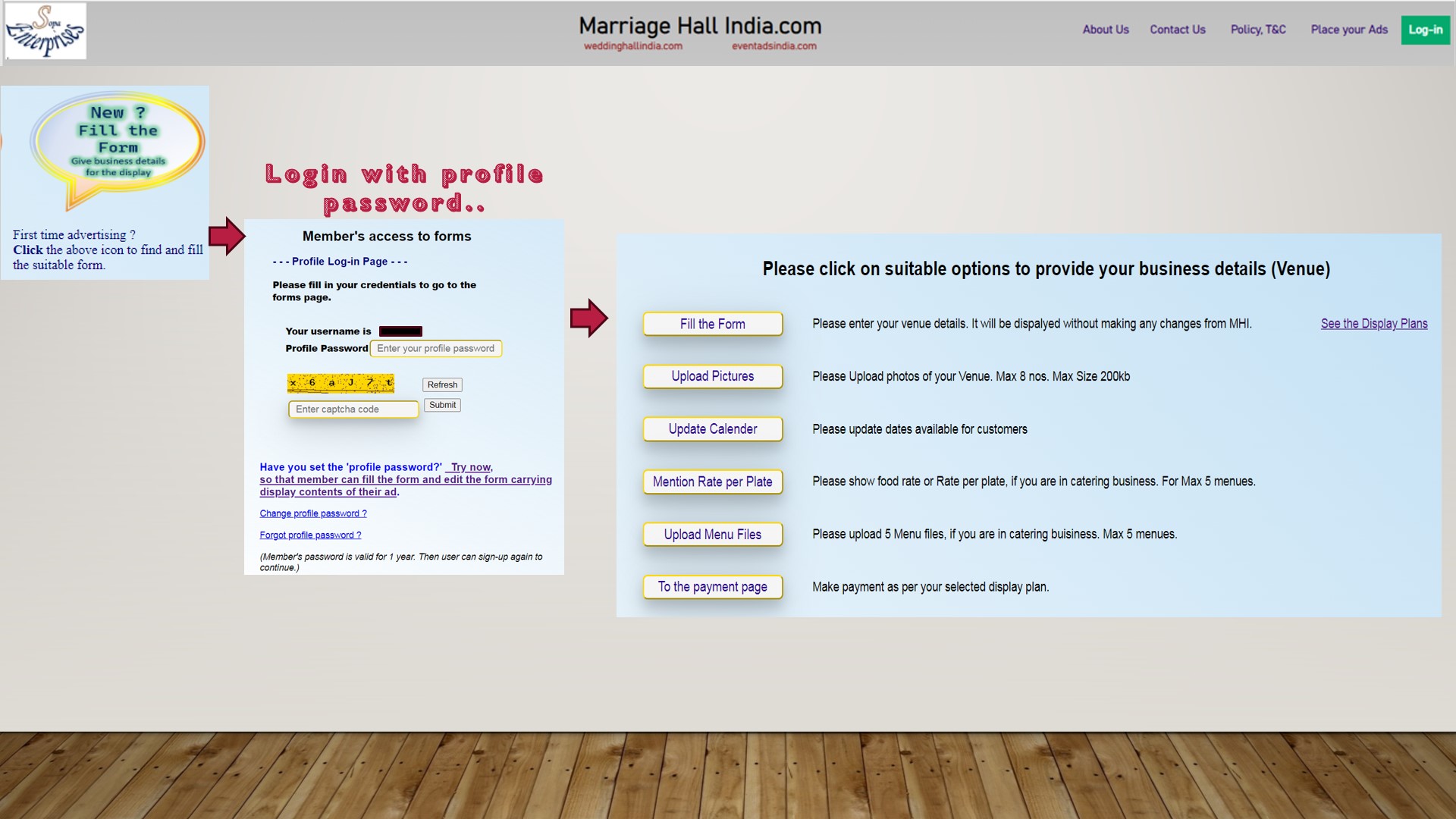Click the Update Calender button

click(712, 429)
